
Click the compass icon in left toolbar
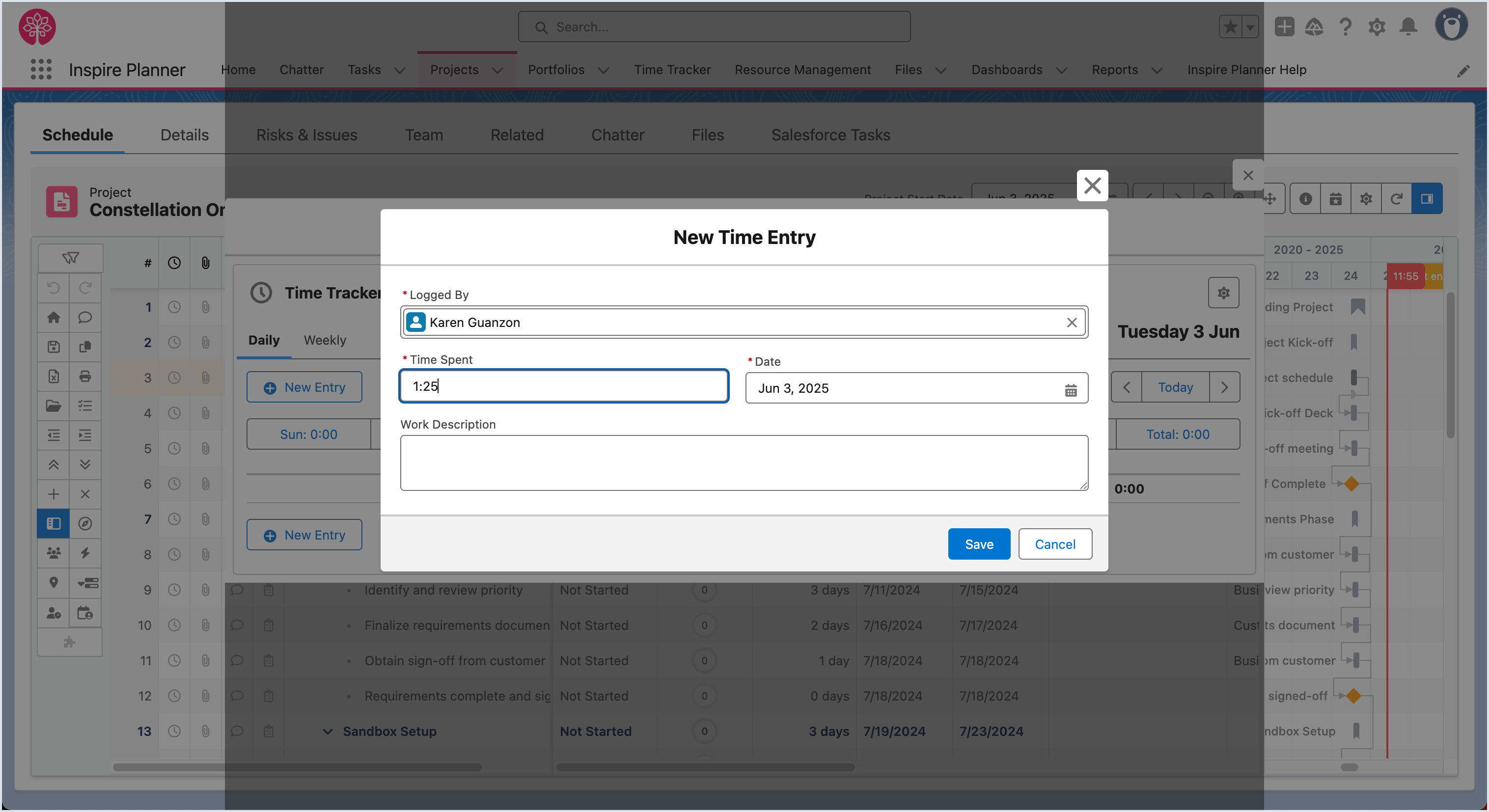[85, 524]
